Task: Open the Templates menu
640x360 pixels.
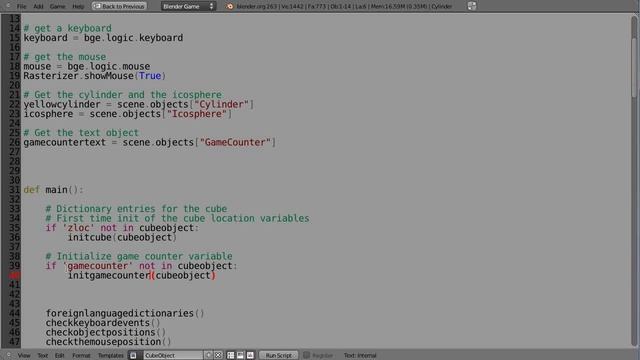Action: (111, 356)
